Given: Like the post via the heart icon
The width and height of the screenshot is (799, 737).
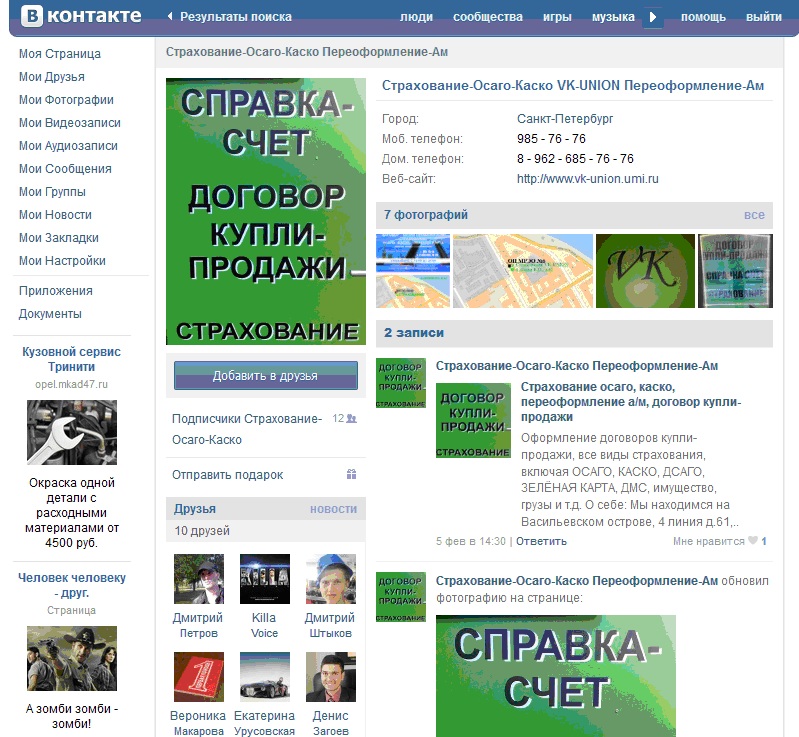Looking at the screenshot, I should tap(753, 541).
